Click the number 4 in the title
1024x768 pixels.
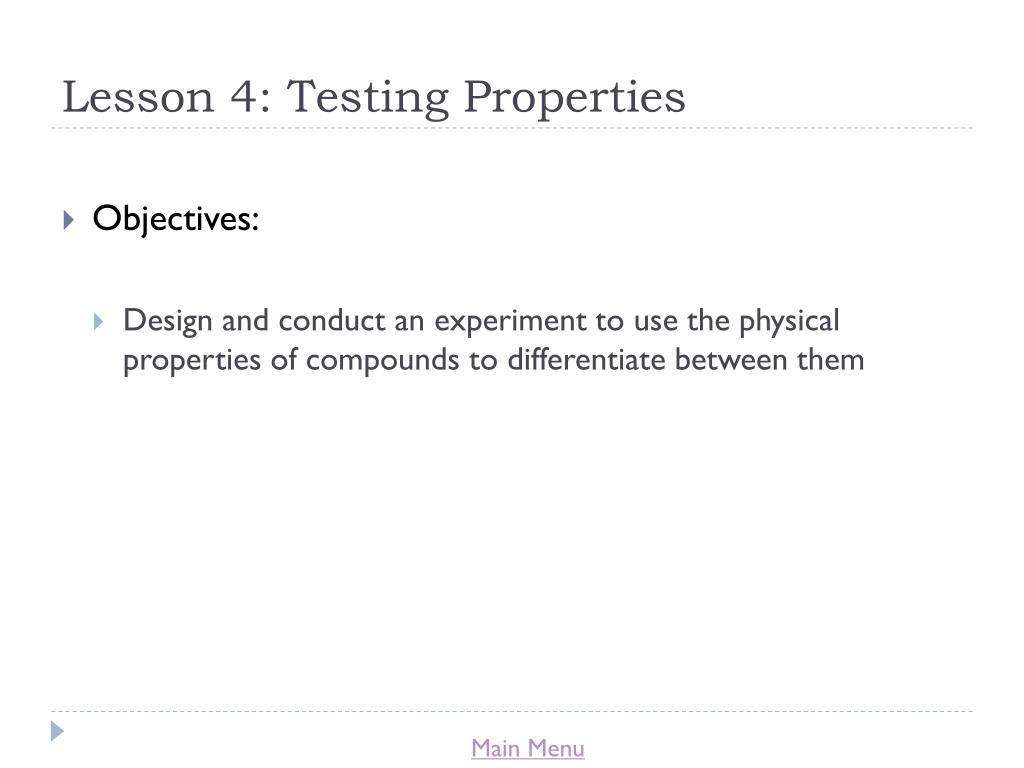click(x=244, y=97)
